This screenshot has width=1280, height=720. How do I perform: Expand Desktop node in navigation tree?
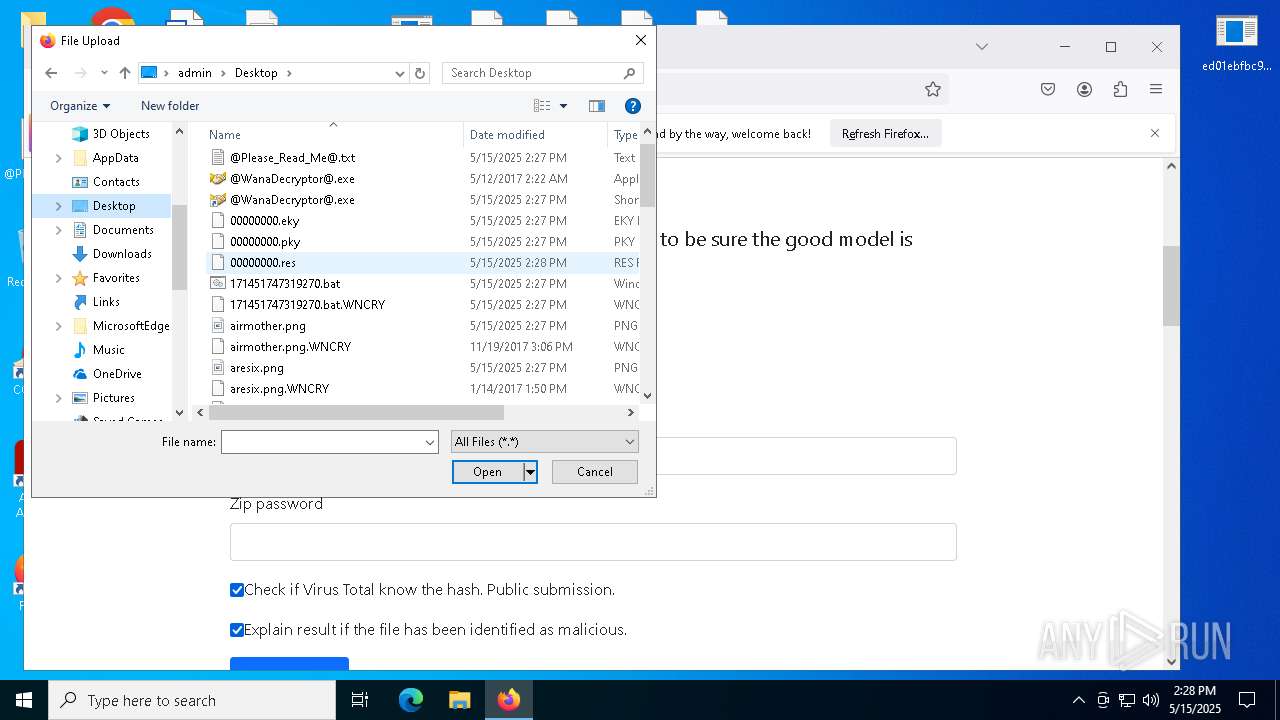pyautogui.click(x=58, y=206)
